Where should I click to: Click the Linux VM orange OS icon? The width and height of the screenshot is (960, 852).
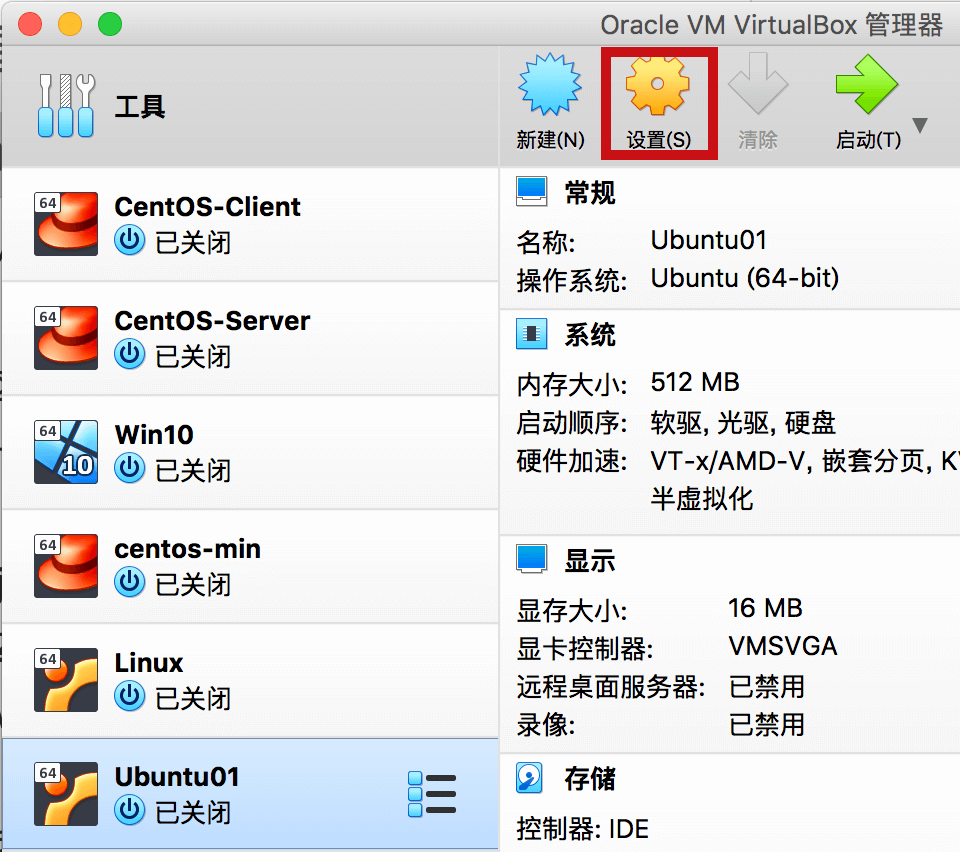(66, 679)
